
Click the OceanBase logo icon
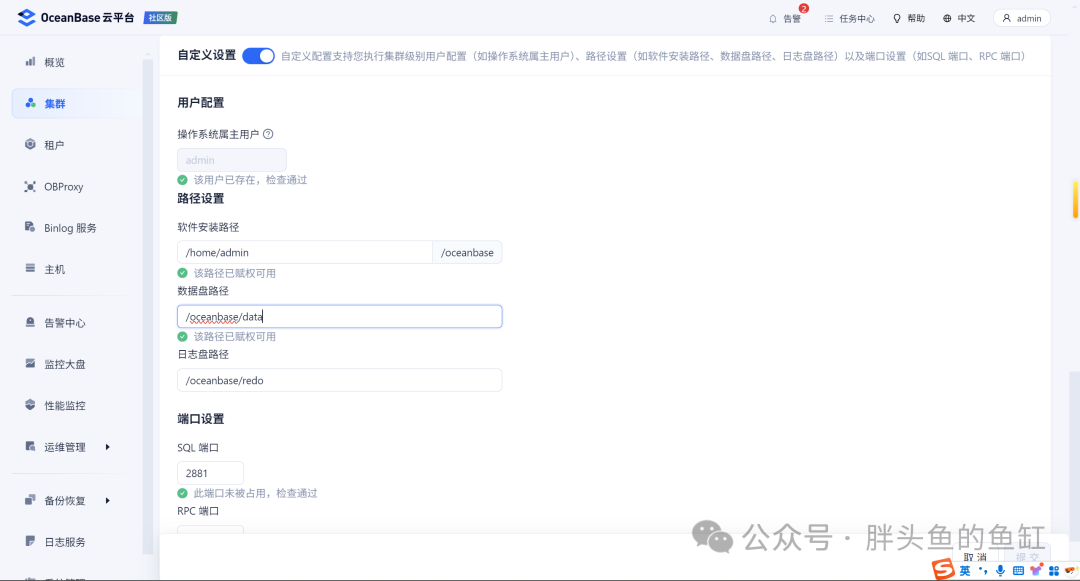click(26, 17)
